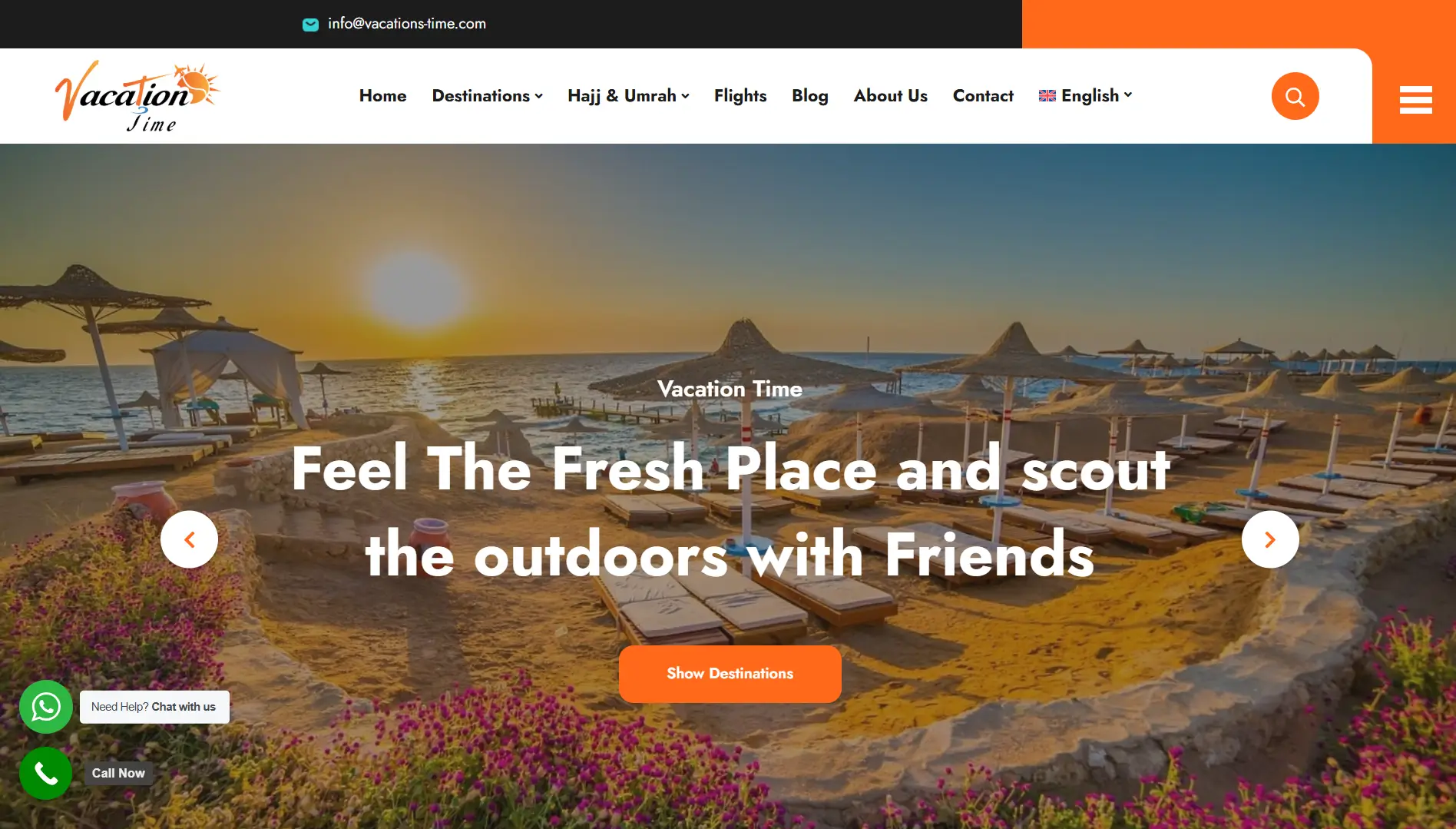
Task: Advance to next slide arrow
Action: click(x=1270, y=539)
